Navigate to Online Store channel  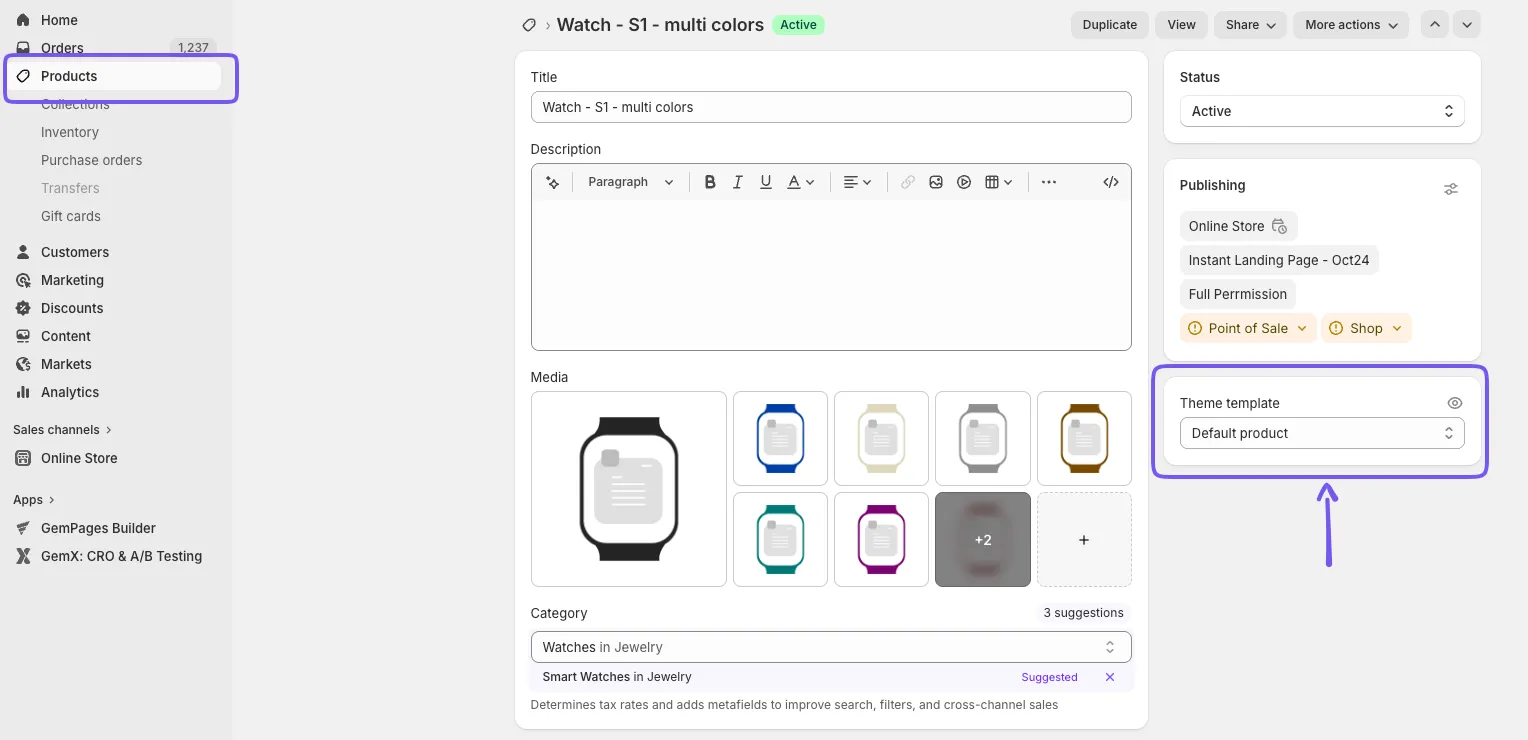pos(79,458)
